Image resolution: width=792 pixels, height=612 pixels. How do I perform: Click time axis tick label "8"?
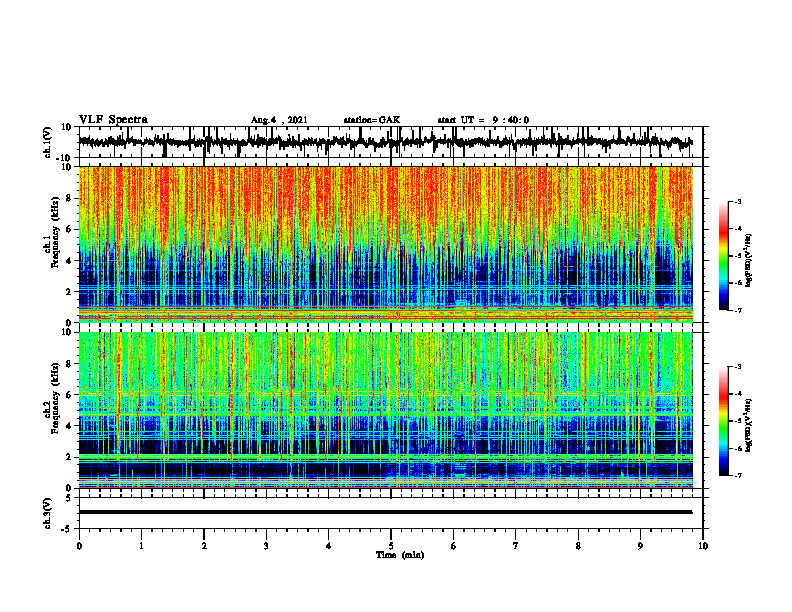pyautogui.click(x=578, y=546)
